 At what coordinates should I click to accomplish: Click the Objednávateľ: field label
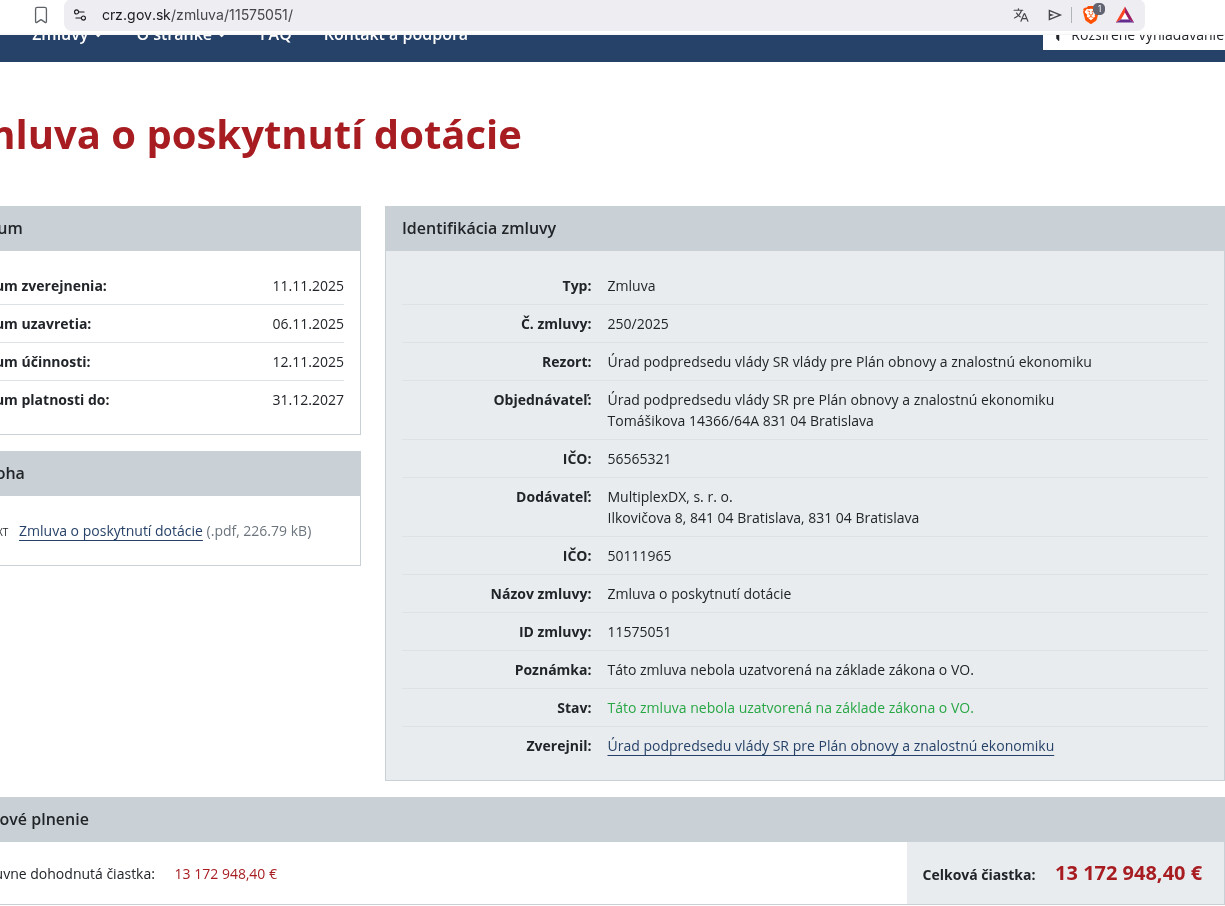(542, 400)
